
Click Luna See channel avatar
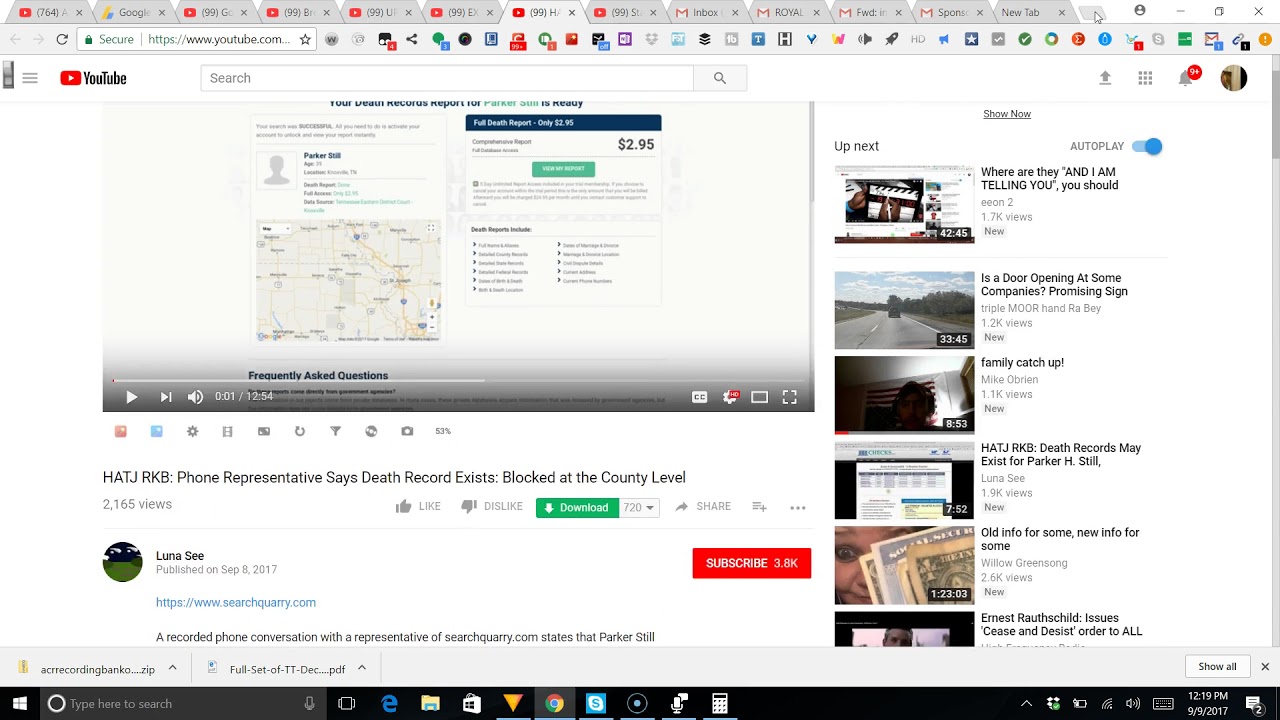click(123, 562)
